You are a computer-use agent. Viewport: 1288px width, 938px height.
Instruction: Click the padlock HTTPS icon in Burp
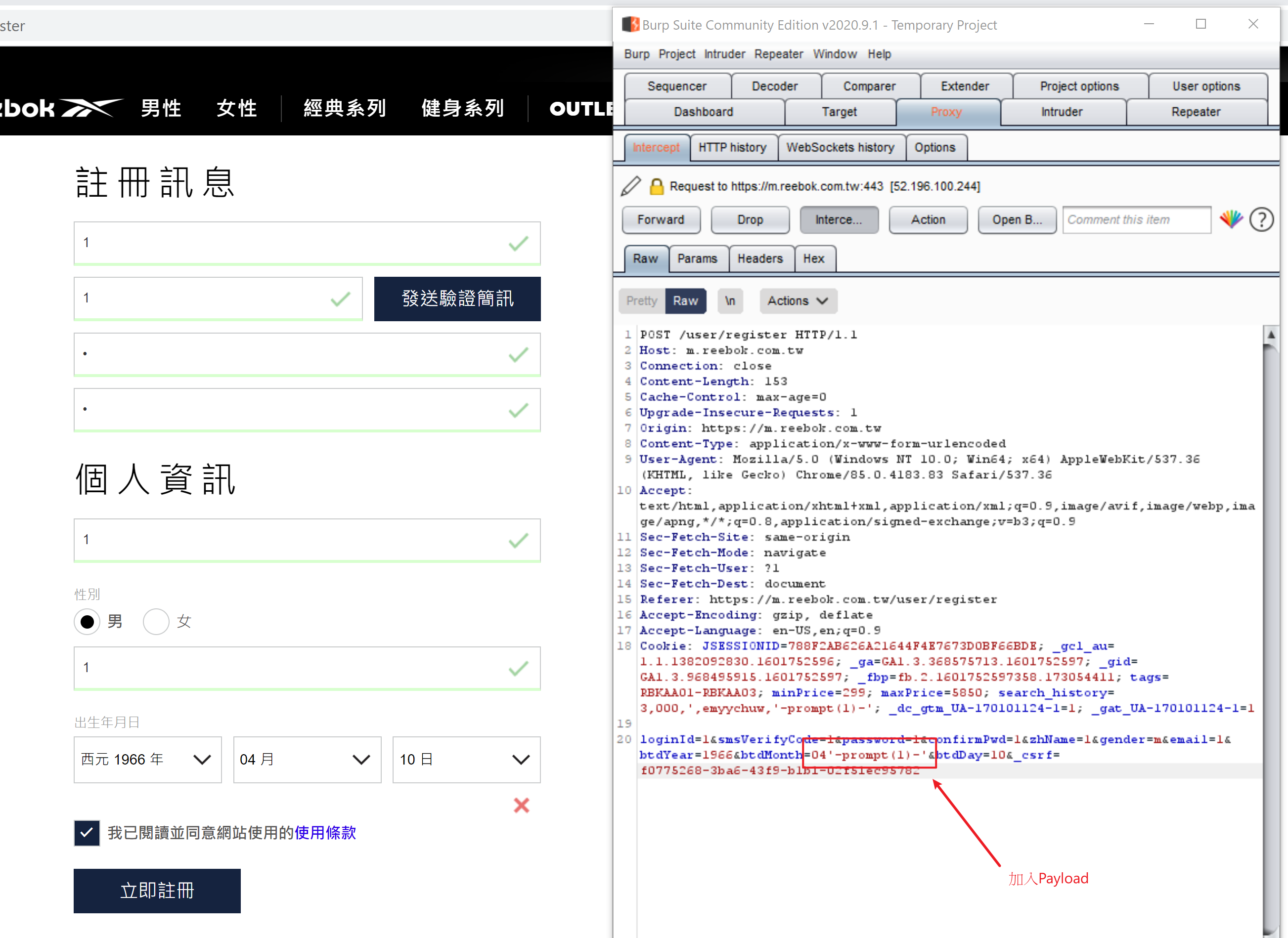[x=657, y=186]
